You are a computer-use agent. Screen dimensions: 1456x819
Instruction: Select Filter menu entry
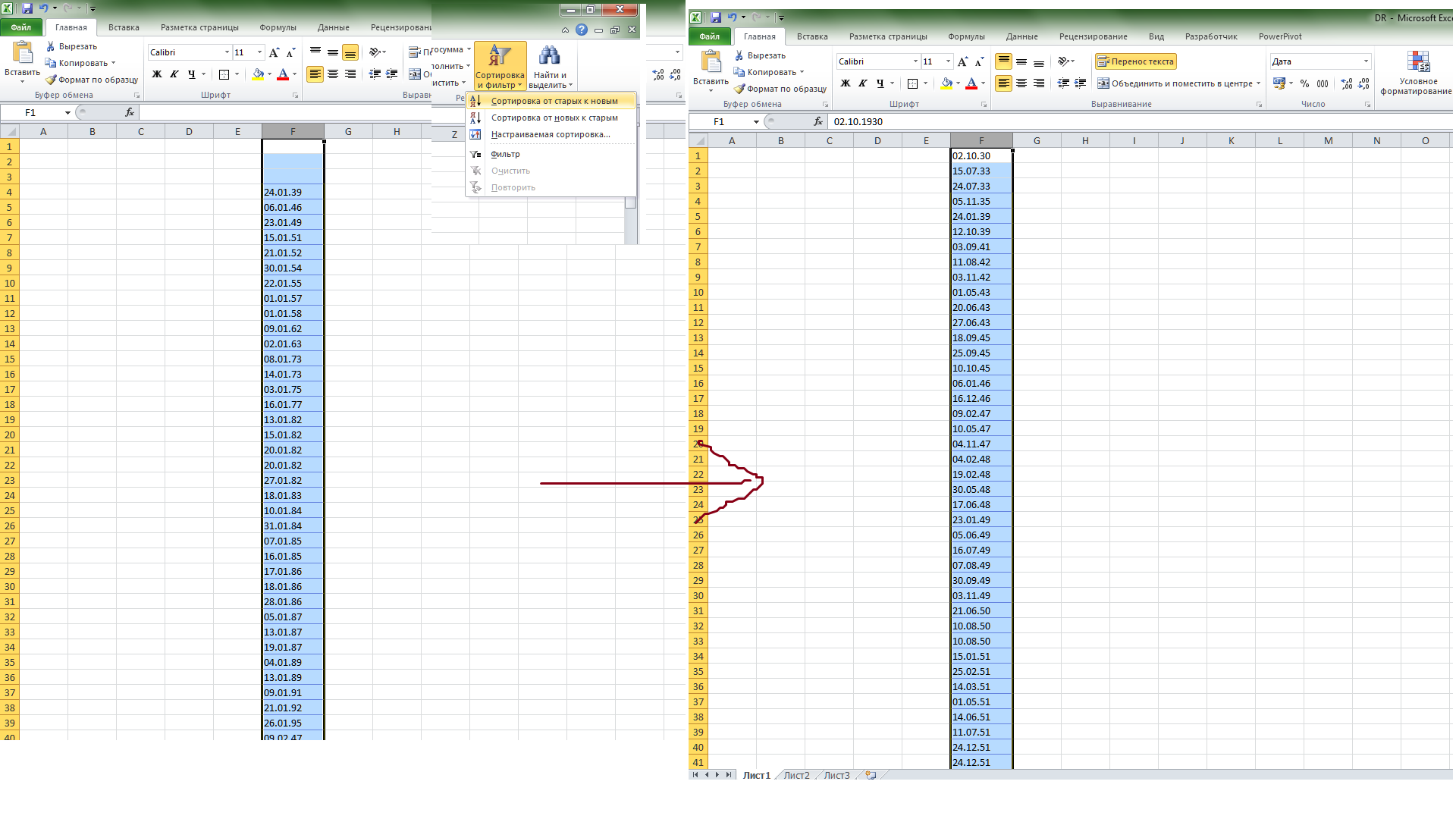[551, 154]
